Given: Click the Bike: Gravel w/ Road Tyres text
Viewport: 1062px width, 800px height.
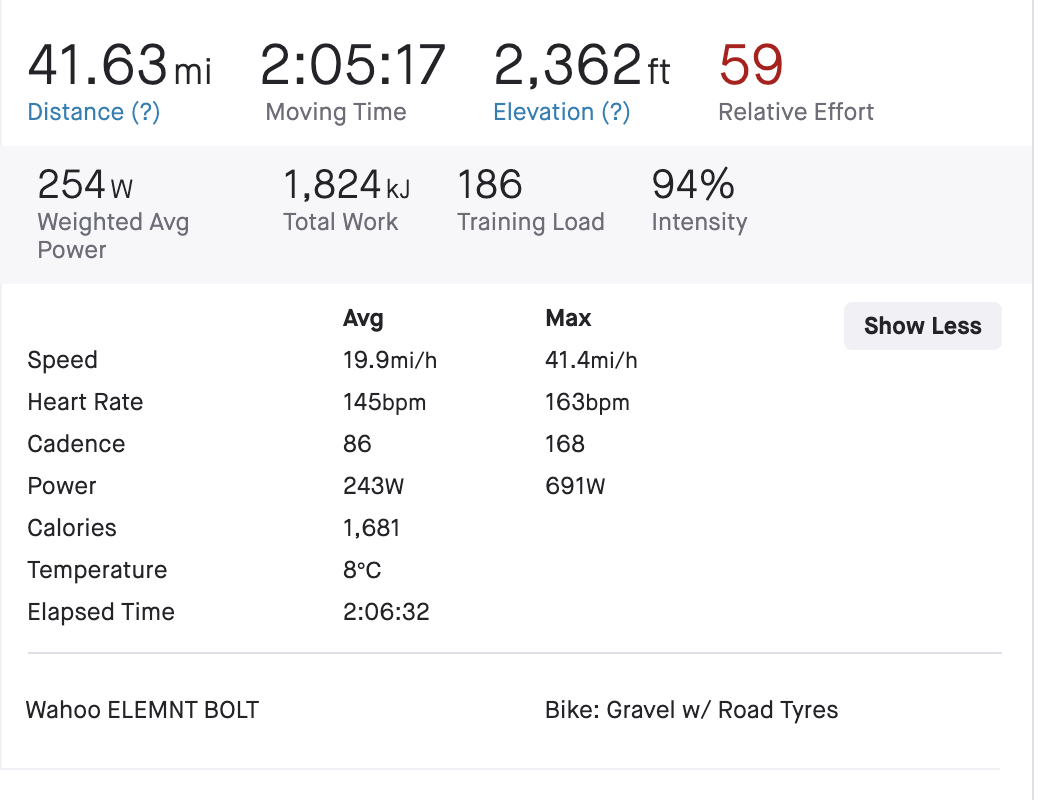Looking at the screenshot, I should (691, 711).
